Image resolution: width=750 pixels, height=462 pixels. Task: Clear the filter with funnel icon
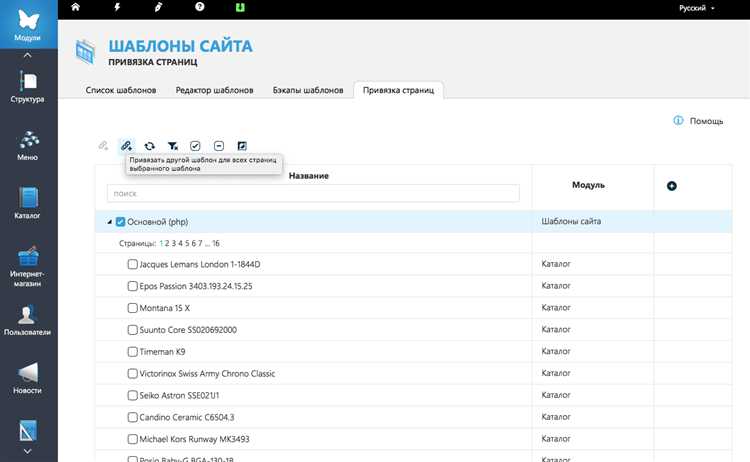point(173,146)
